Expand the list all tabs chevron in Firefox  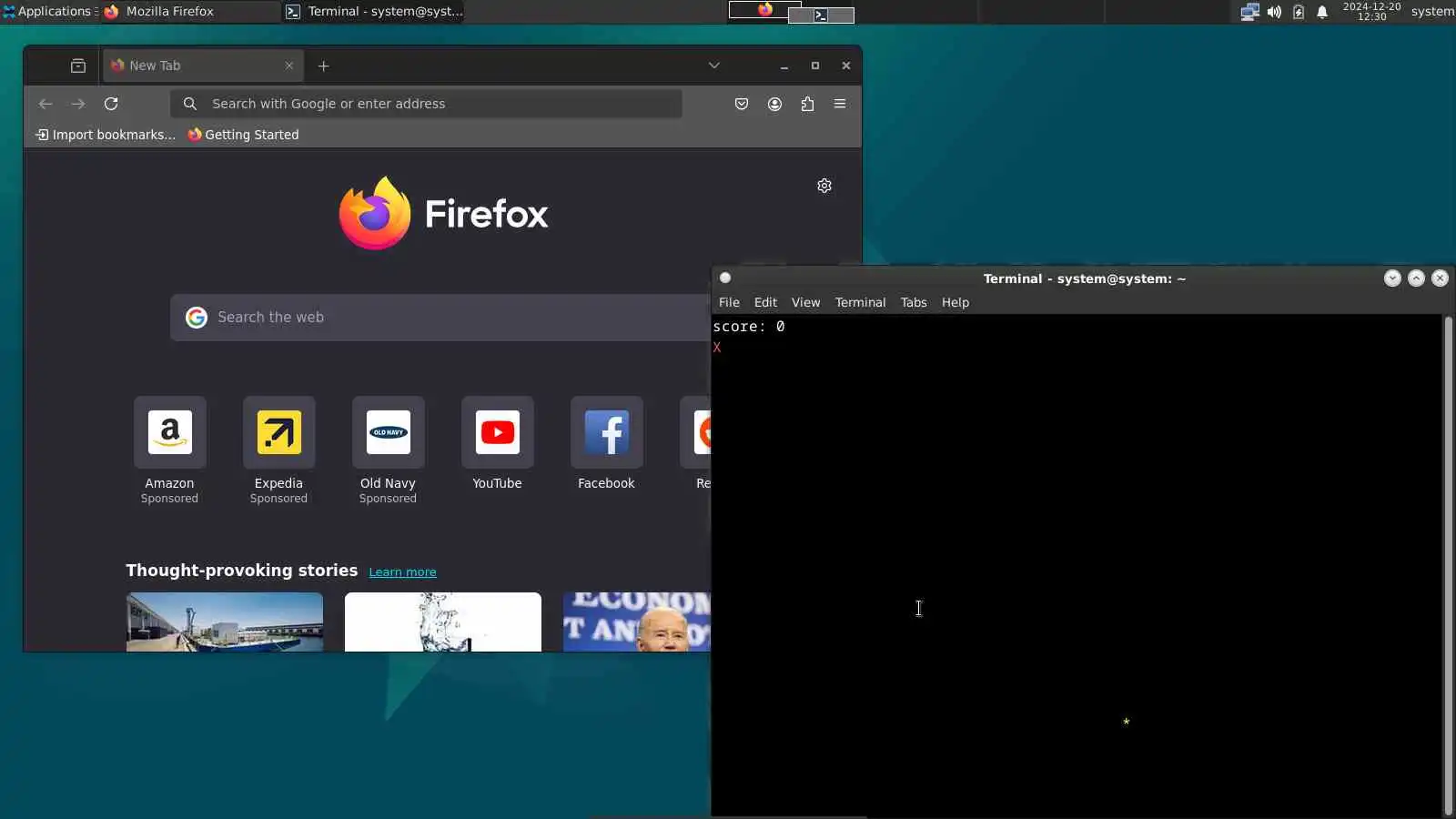[x=714, y=66]
